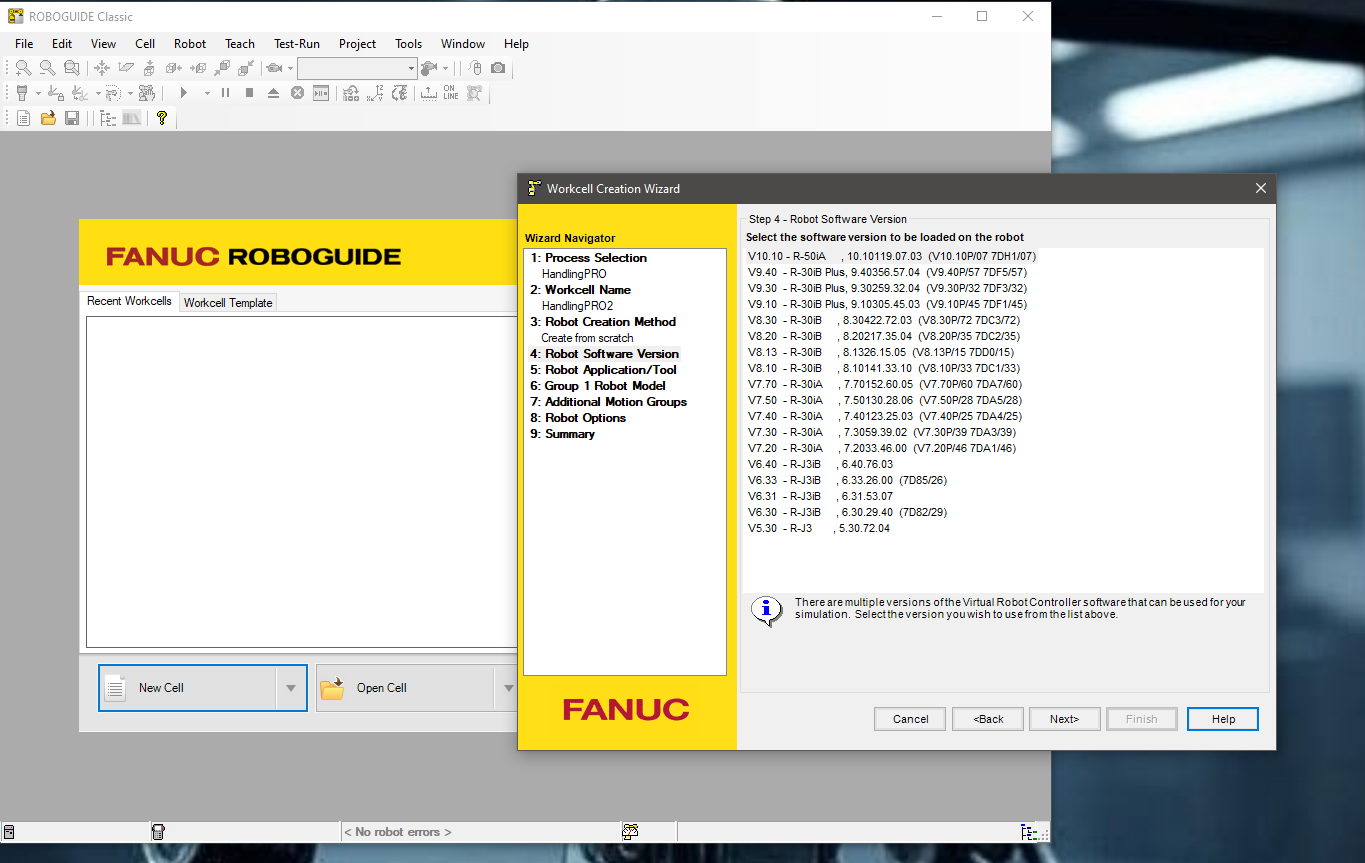Open the File menu

click(24, 44)
